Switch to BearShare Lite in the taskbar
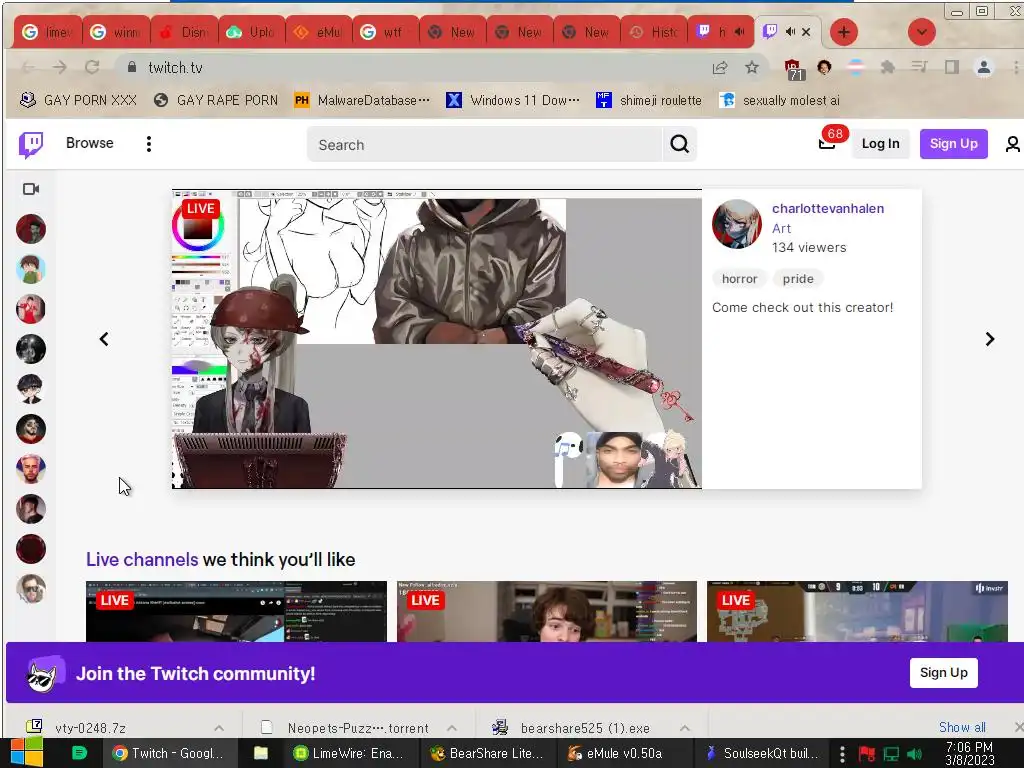Image resolution: width=1024 pixels, height=768 pixels. coord(487,753)
